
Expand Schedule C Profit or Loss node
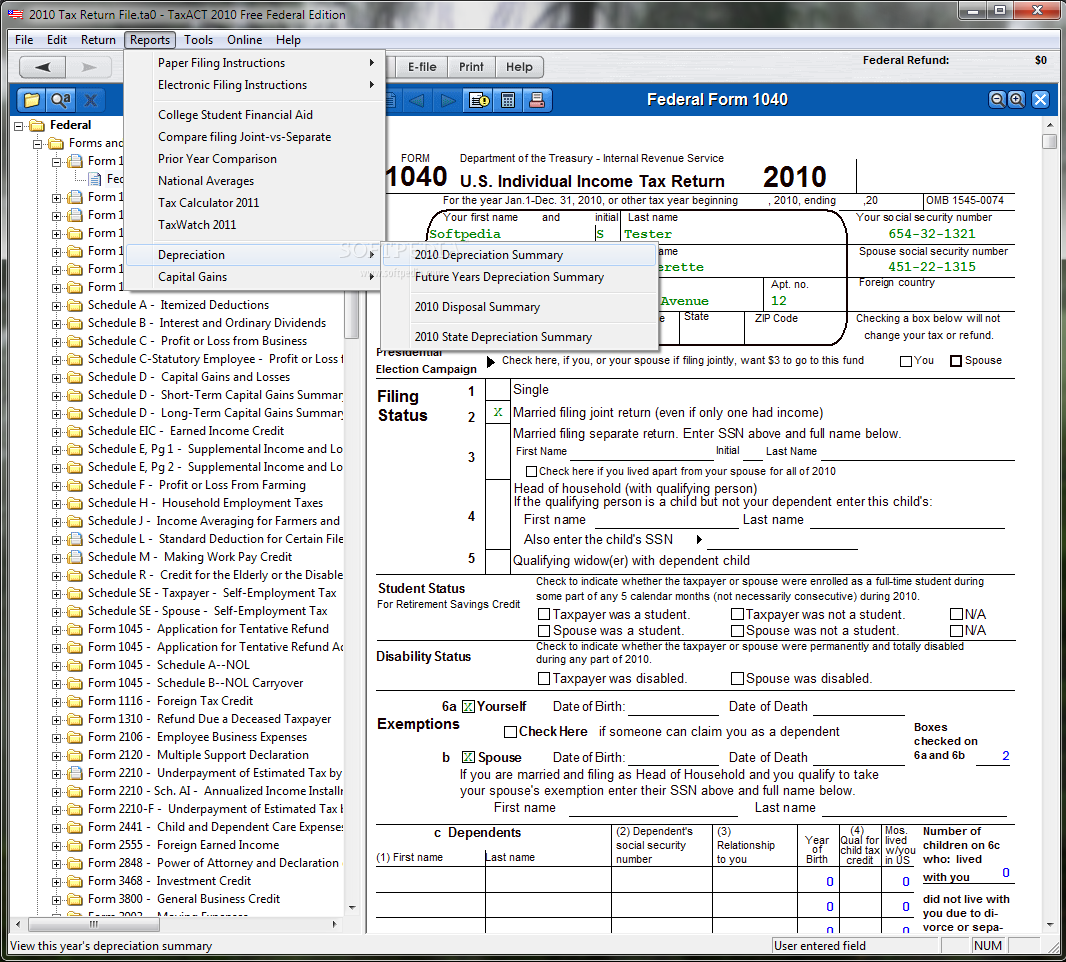[57, 342]
